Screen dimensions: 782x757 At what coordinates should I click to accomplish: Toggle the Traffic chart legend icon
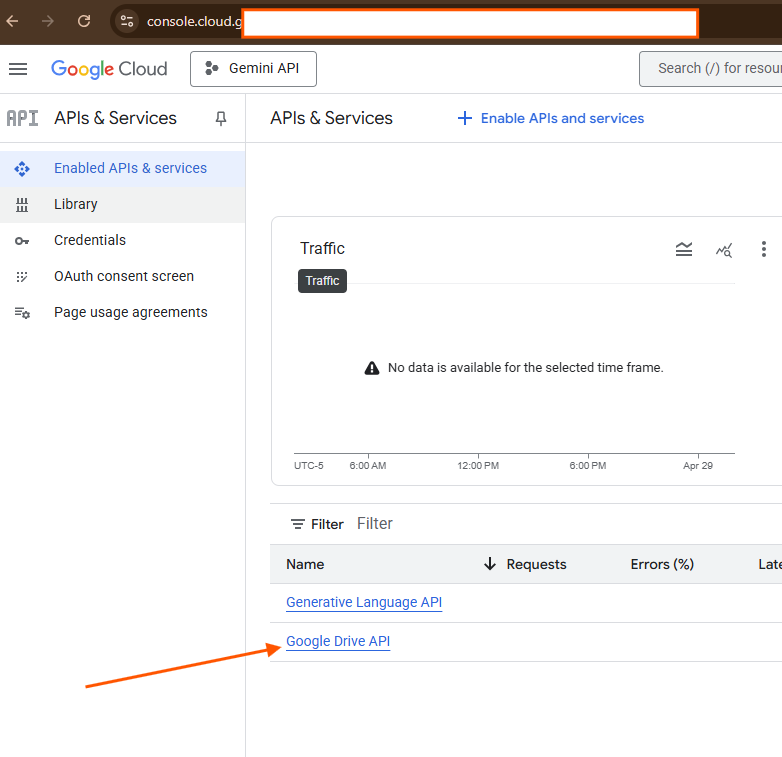[x=684, y=249]
